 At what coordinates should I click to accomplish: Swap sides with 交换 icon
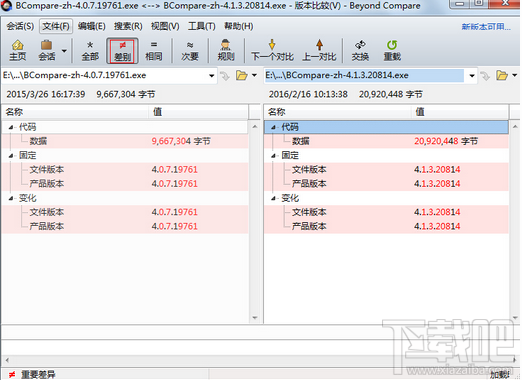(x=360, y=50)
